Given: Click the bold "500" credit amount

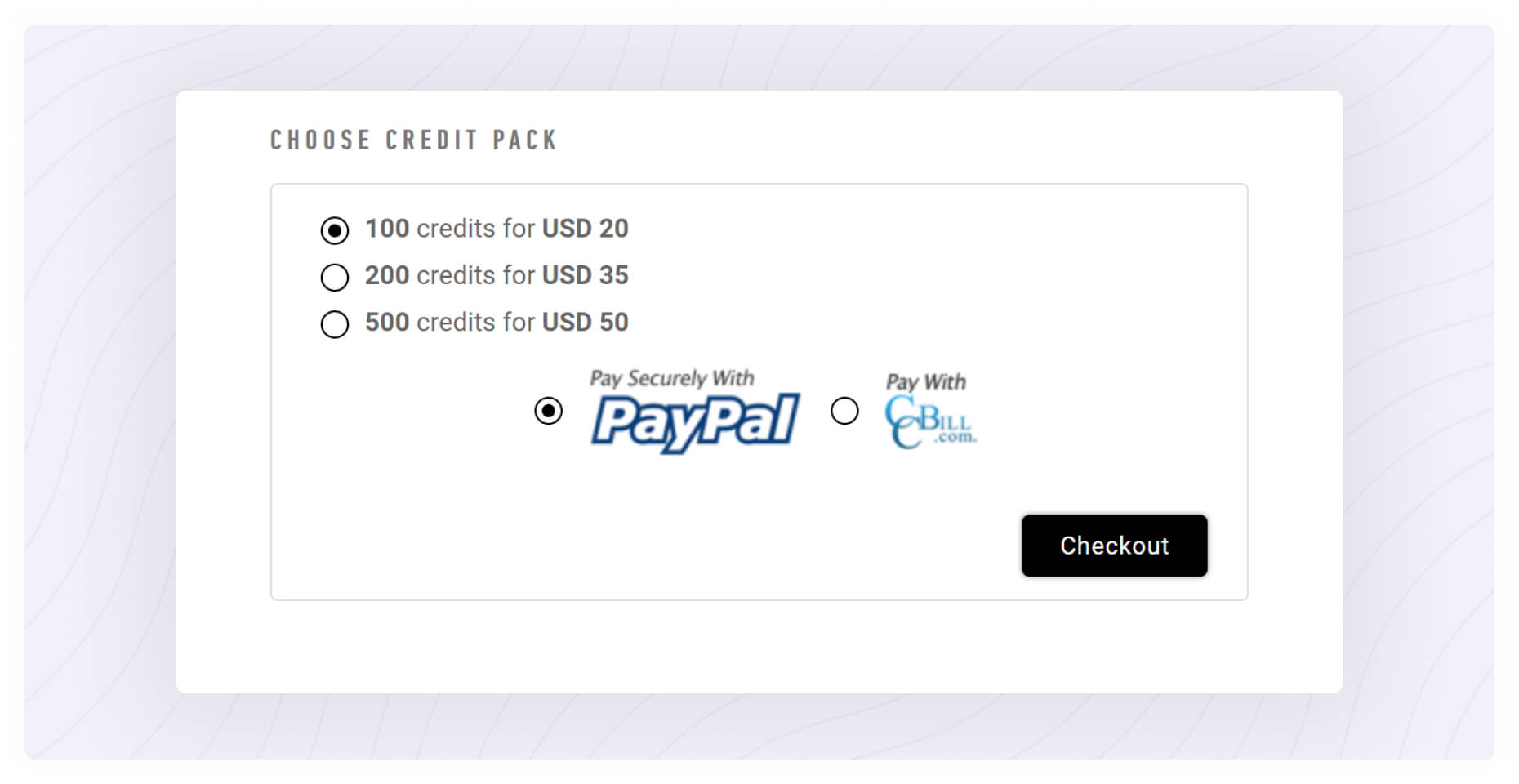Looking at the screenshot, I should (387, 323).
